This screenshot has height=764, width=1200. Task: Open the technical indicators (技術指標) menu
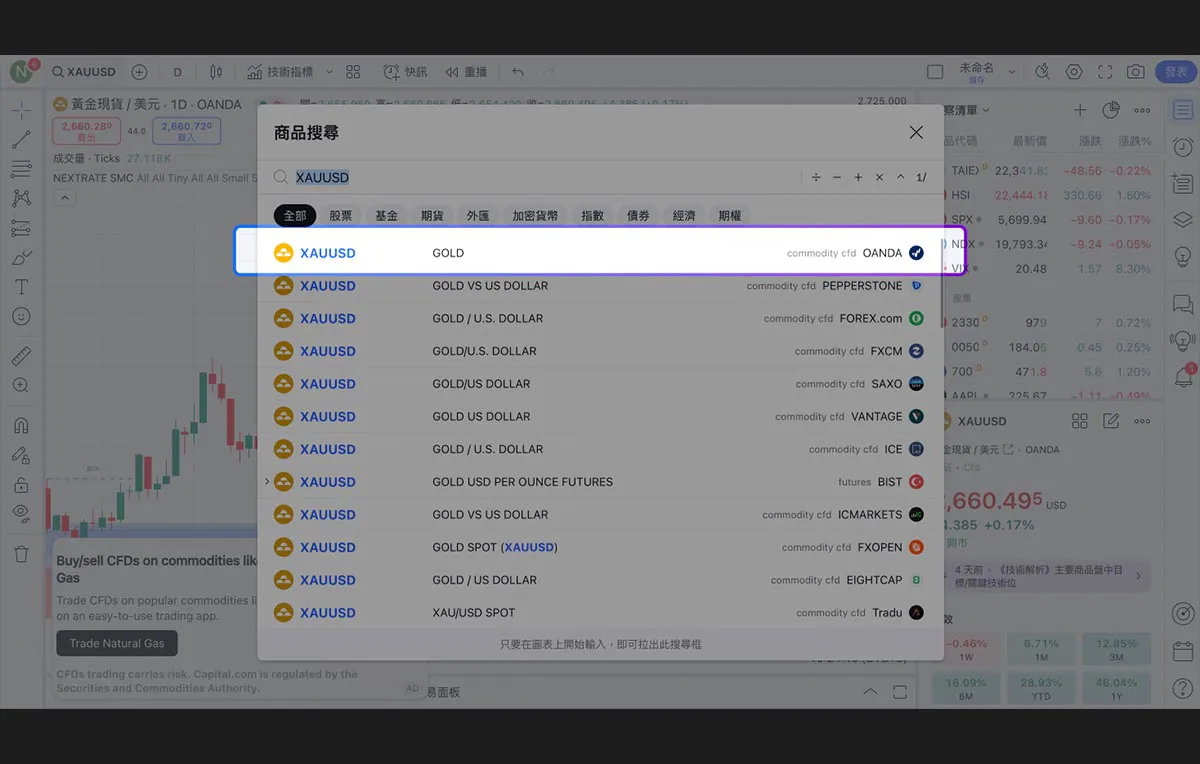pyautogui.click(x=280, y=72)
